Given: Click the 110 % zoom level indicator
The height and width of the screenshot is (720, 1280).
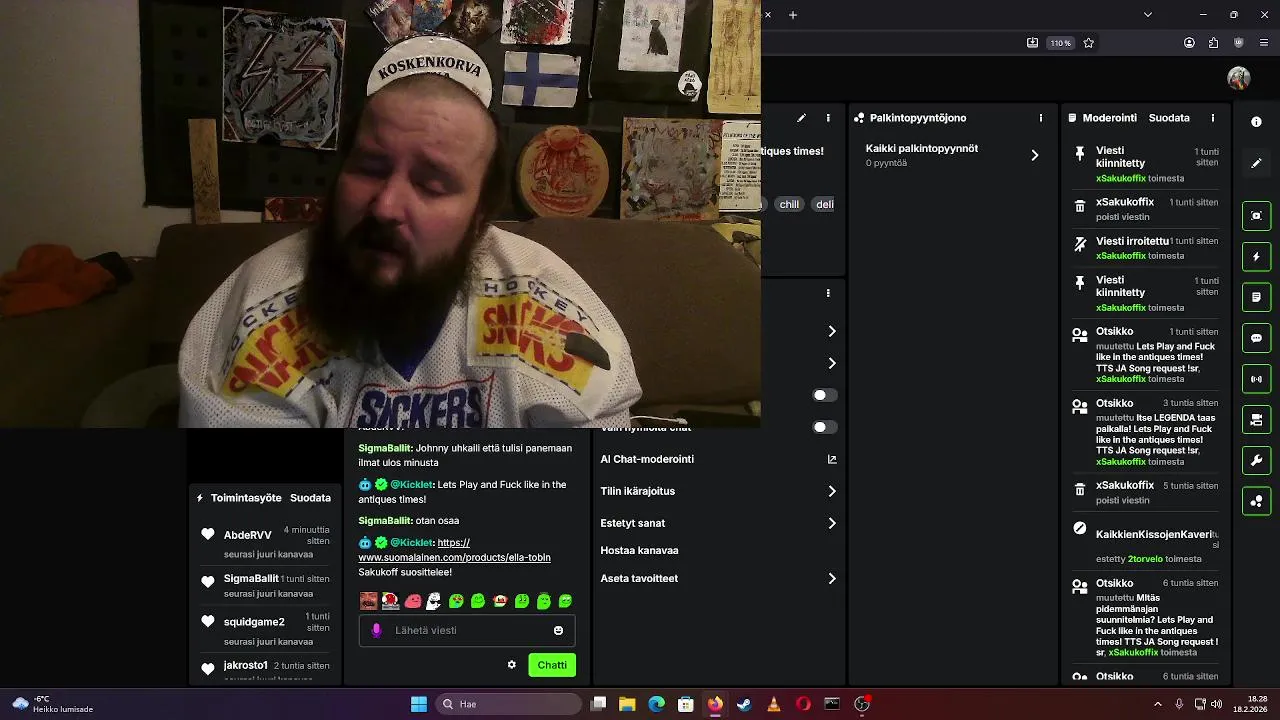Looking at the screenshot, I should tap(1060, 43).
